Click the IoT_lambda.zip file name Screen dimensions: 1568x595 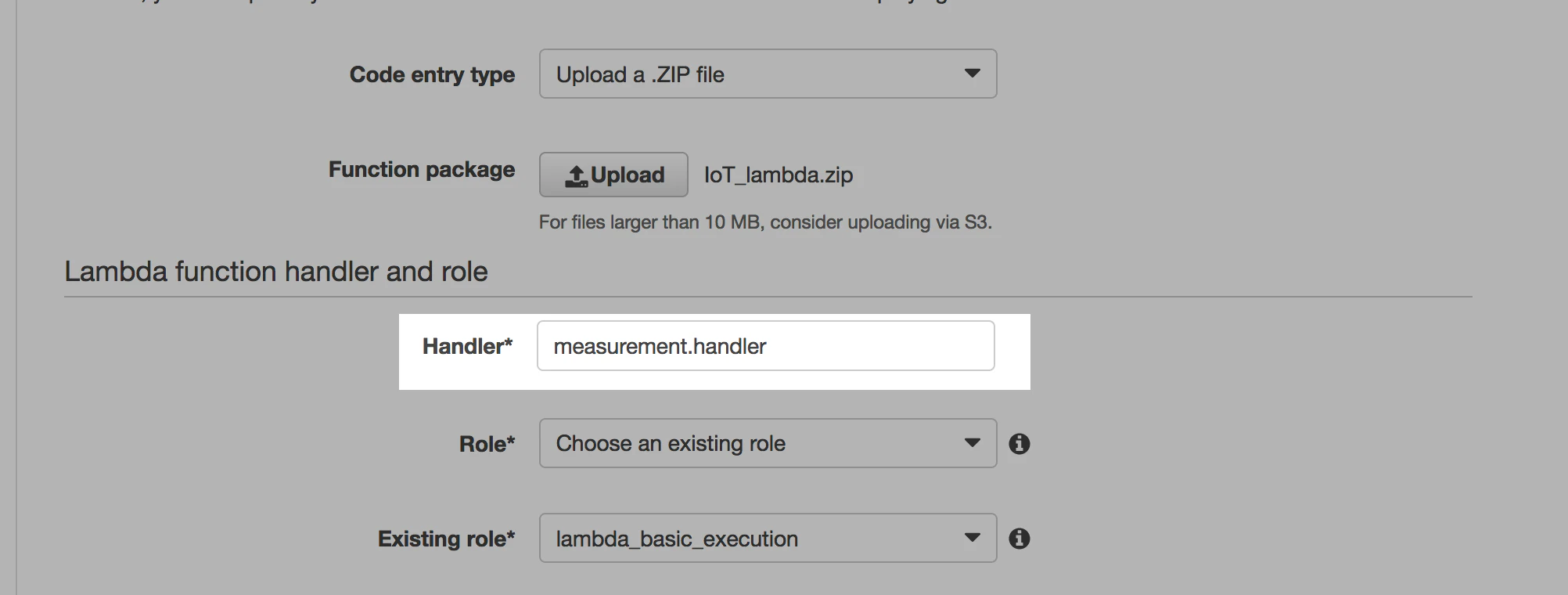[x=779, y=175]
